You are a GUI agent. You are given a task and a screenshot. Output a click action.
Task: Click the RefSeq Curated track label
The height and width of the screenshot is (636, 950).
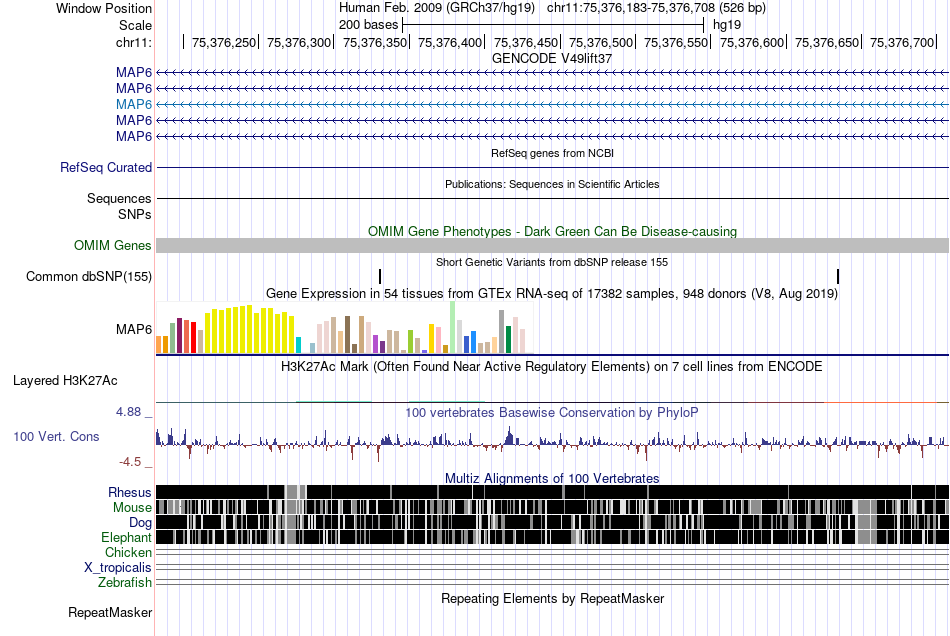pyautogui.click(x=105, y=167)
